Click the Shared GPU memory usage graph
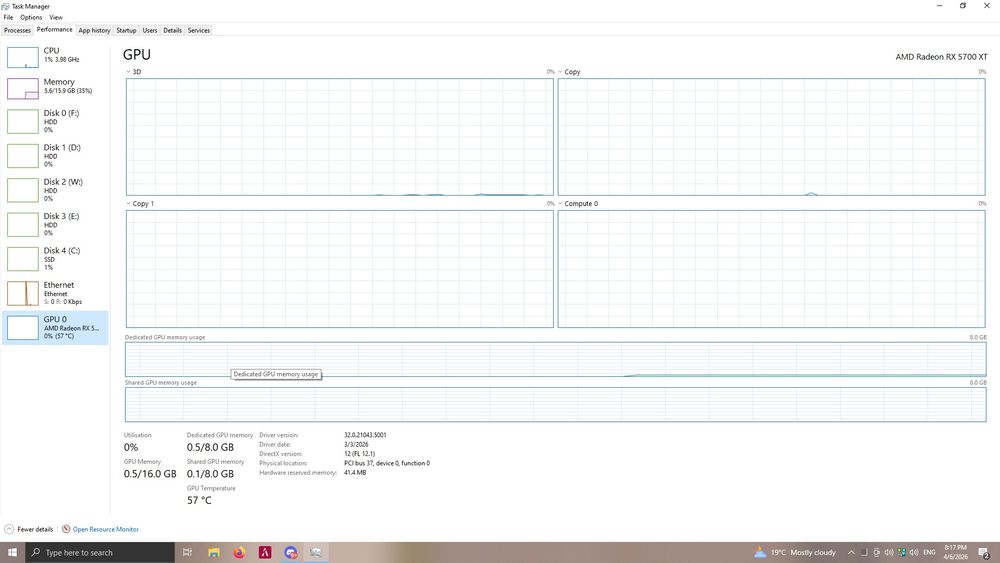The width and height of the screenshot is (1000, 563). point(555,404)
